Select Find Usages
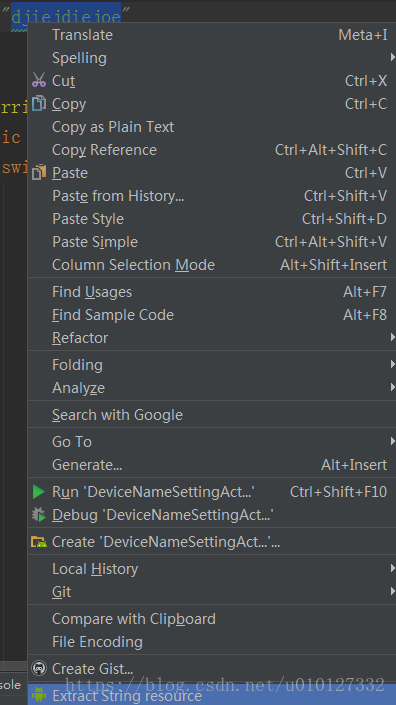Viewport: 396px width, 705px height. pyautogui.click(x=212, y=292)
